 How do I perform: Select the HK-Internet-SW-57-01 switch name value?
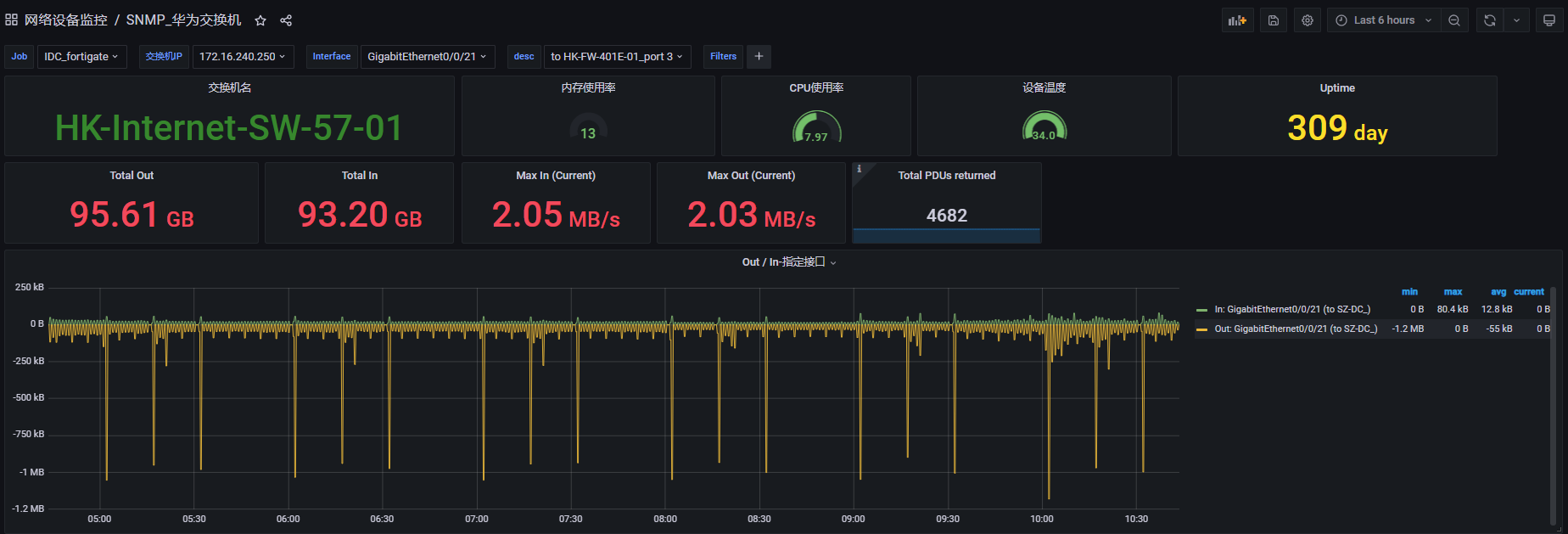[x=229, y=128]
